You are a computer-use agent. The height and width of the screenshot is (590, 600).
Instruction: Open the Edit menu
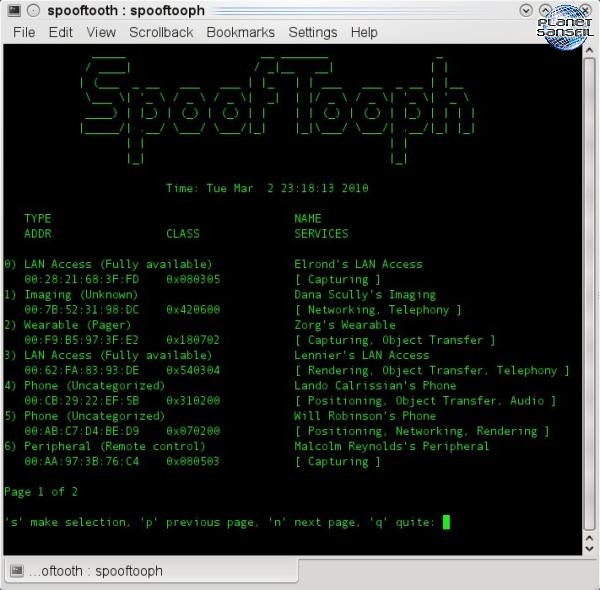click(x=61, y=32)
